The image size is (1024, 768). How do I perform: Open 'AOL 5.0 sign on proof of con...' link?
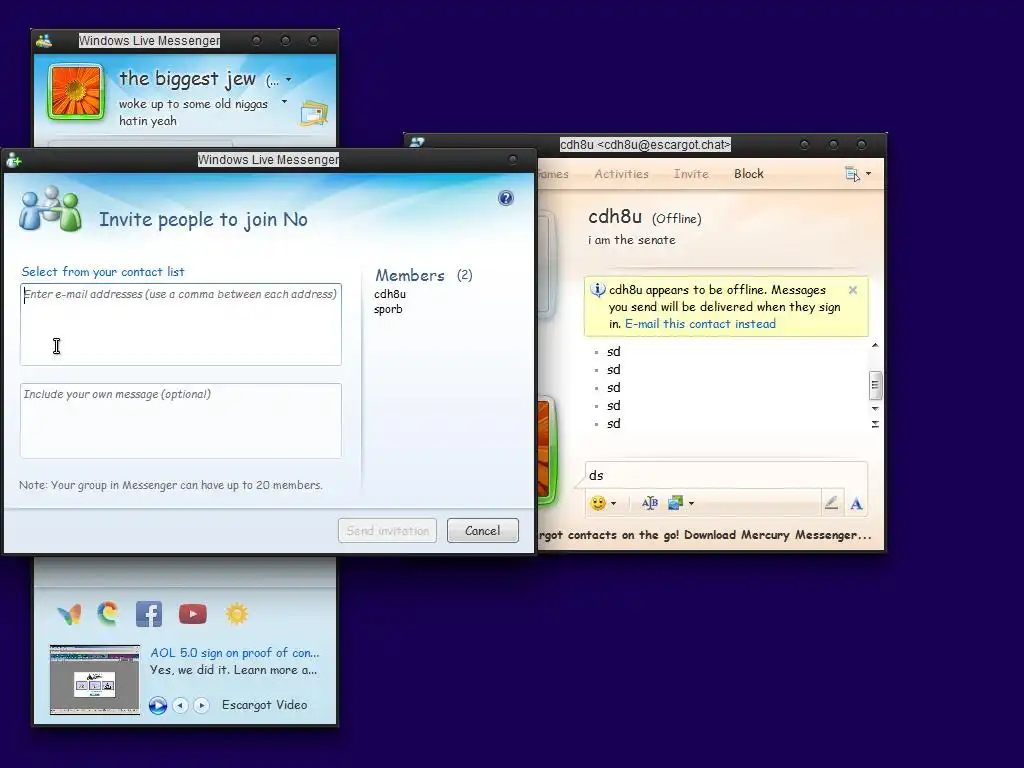[234, 652]
